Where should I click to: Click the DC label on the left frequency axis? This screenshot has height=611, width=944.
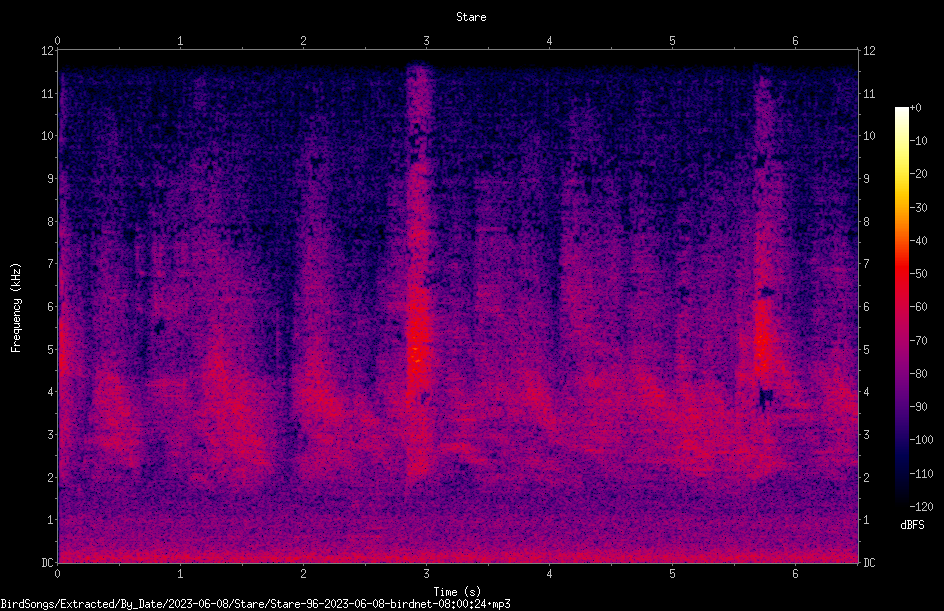pos(48,562)
